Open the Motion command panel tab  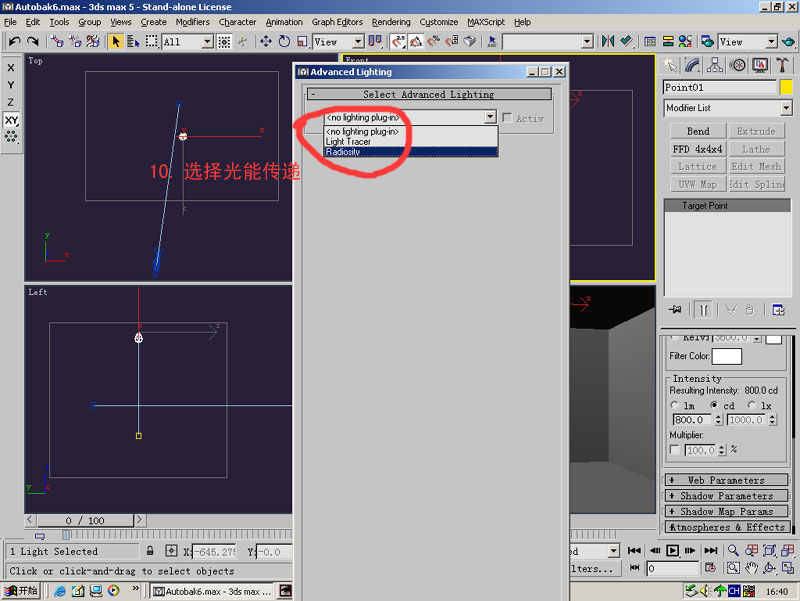pos(737,65)
